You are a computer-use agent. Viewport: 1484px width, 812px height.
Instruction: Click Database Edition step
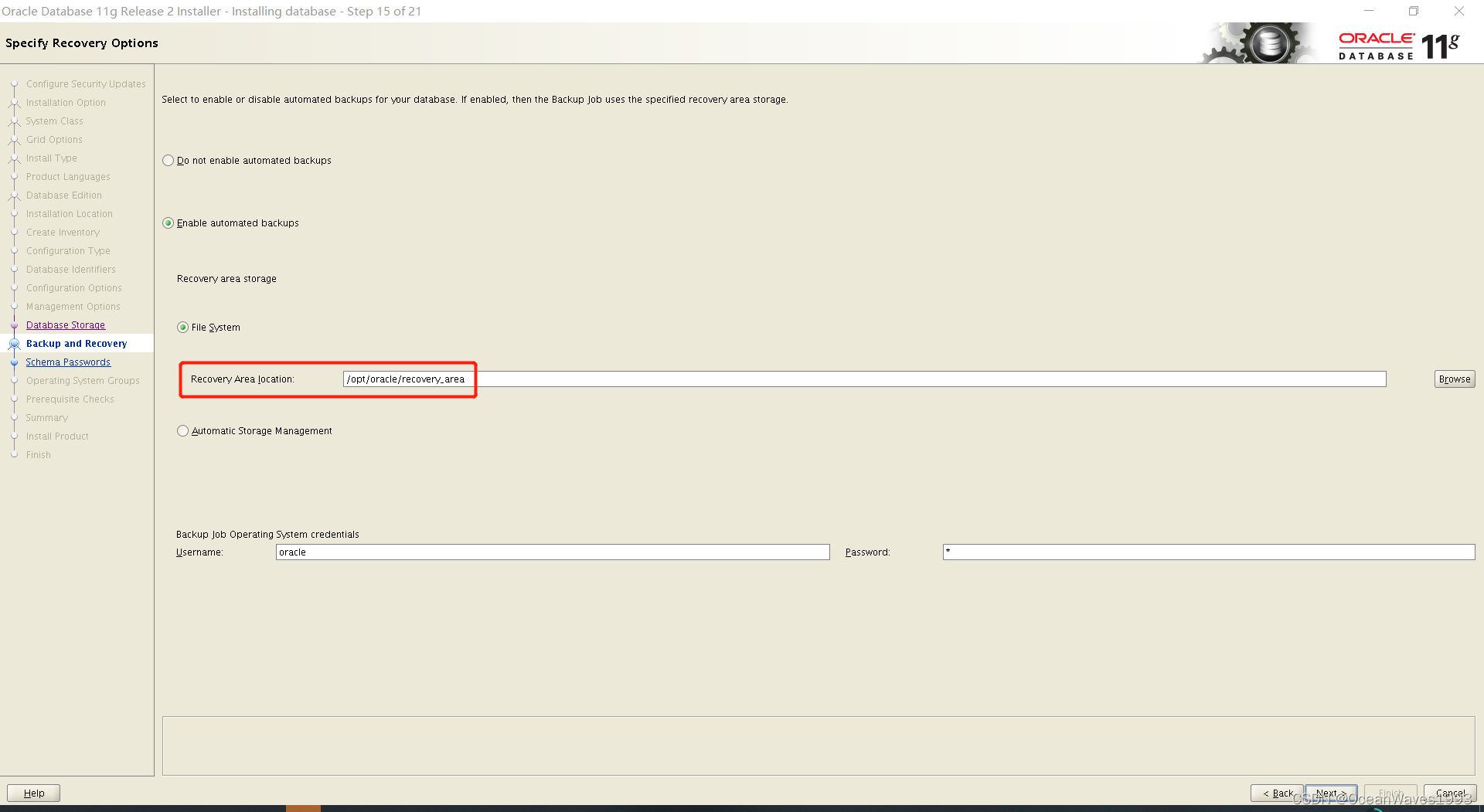(64, 195)
